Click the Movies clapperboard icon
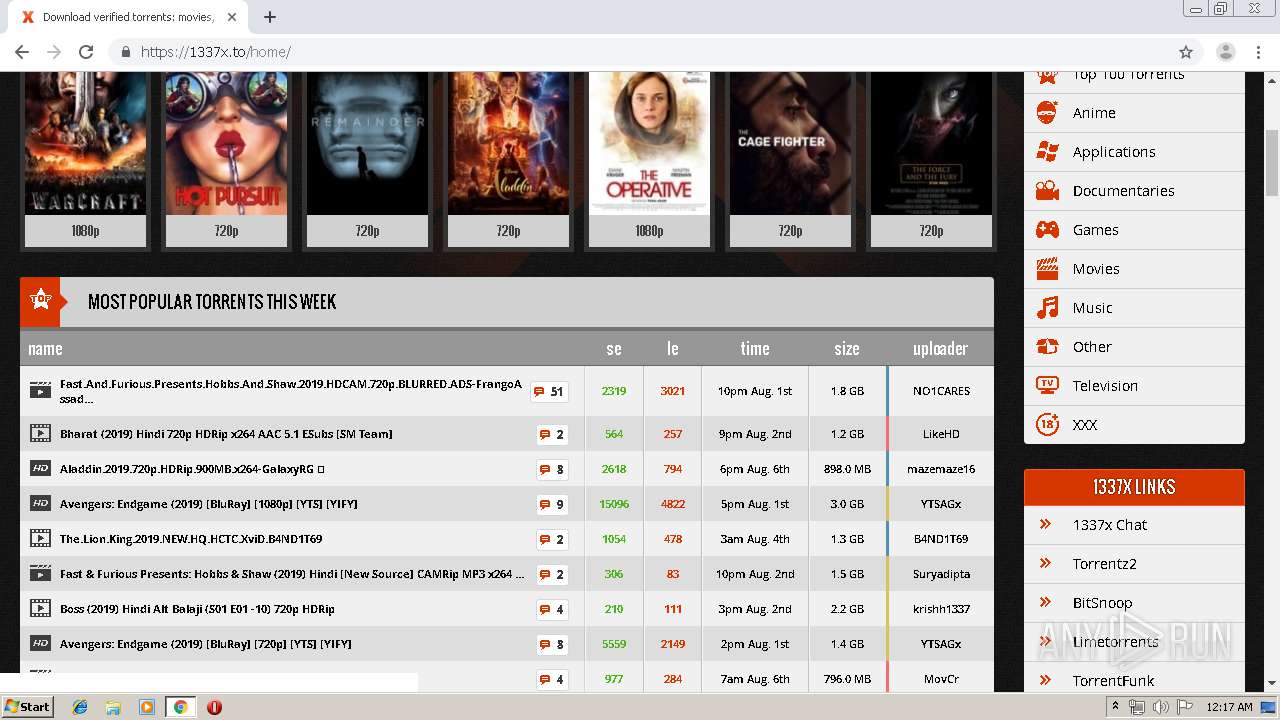 coord(1047,269)
